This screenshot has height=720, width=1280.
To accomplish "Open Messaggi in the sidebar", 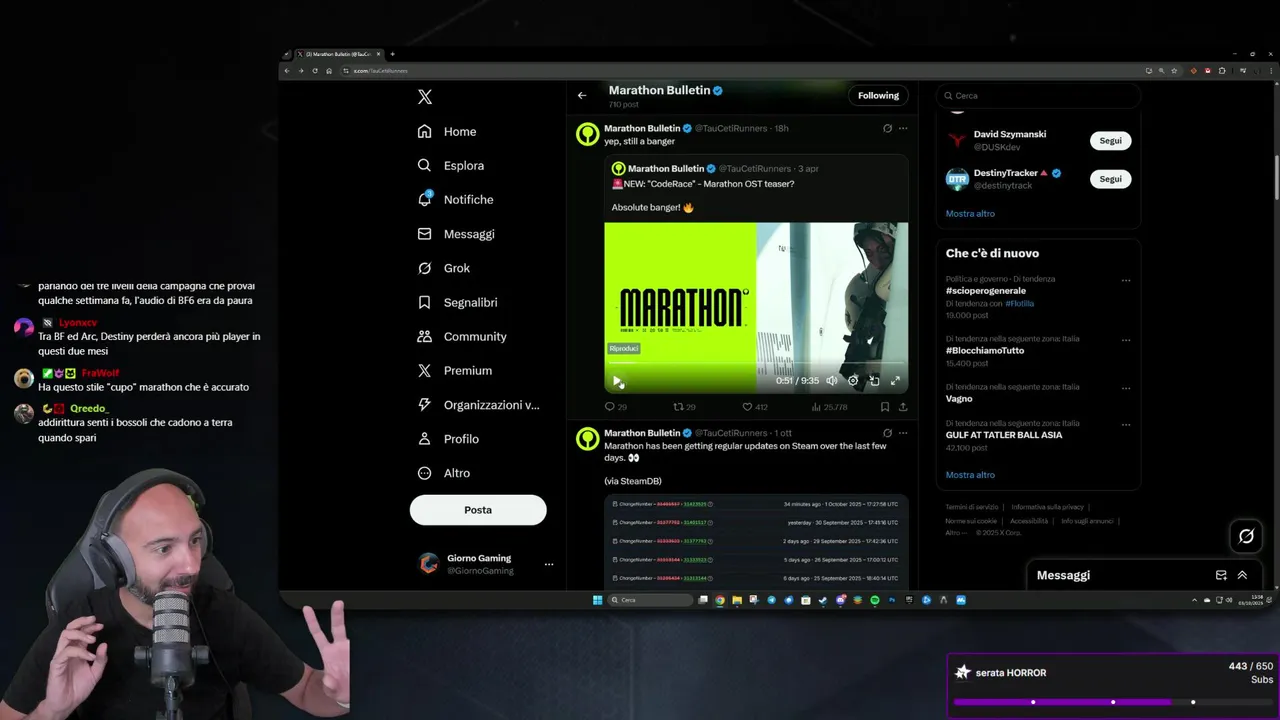I will 456,234.
